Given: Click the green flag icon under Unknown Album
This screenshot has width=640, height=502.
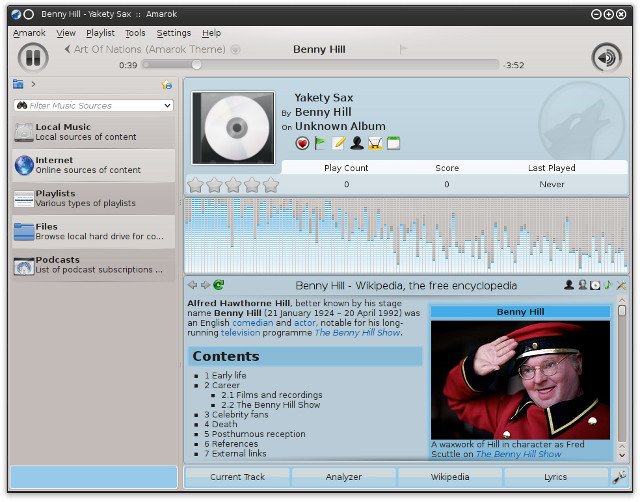Looking at the screenshot, I should [320, 143].
